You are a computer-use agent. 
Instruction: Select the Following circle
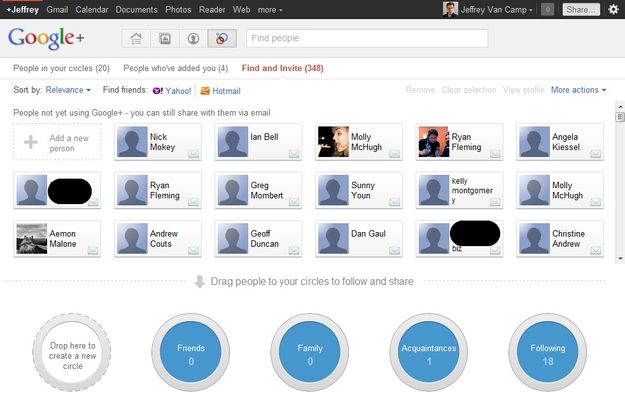point(548,352)
